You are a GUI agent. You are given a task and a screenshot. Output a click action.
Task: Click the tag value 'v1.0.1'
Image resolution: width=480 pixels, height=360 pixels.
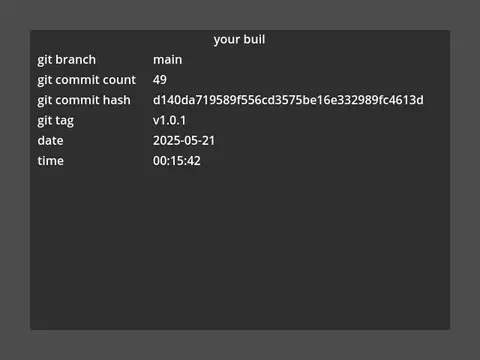(x=169, y=120)
